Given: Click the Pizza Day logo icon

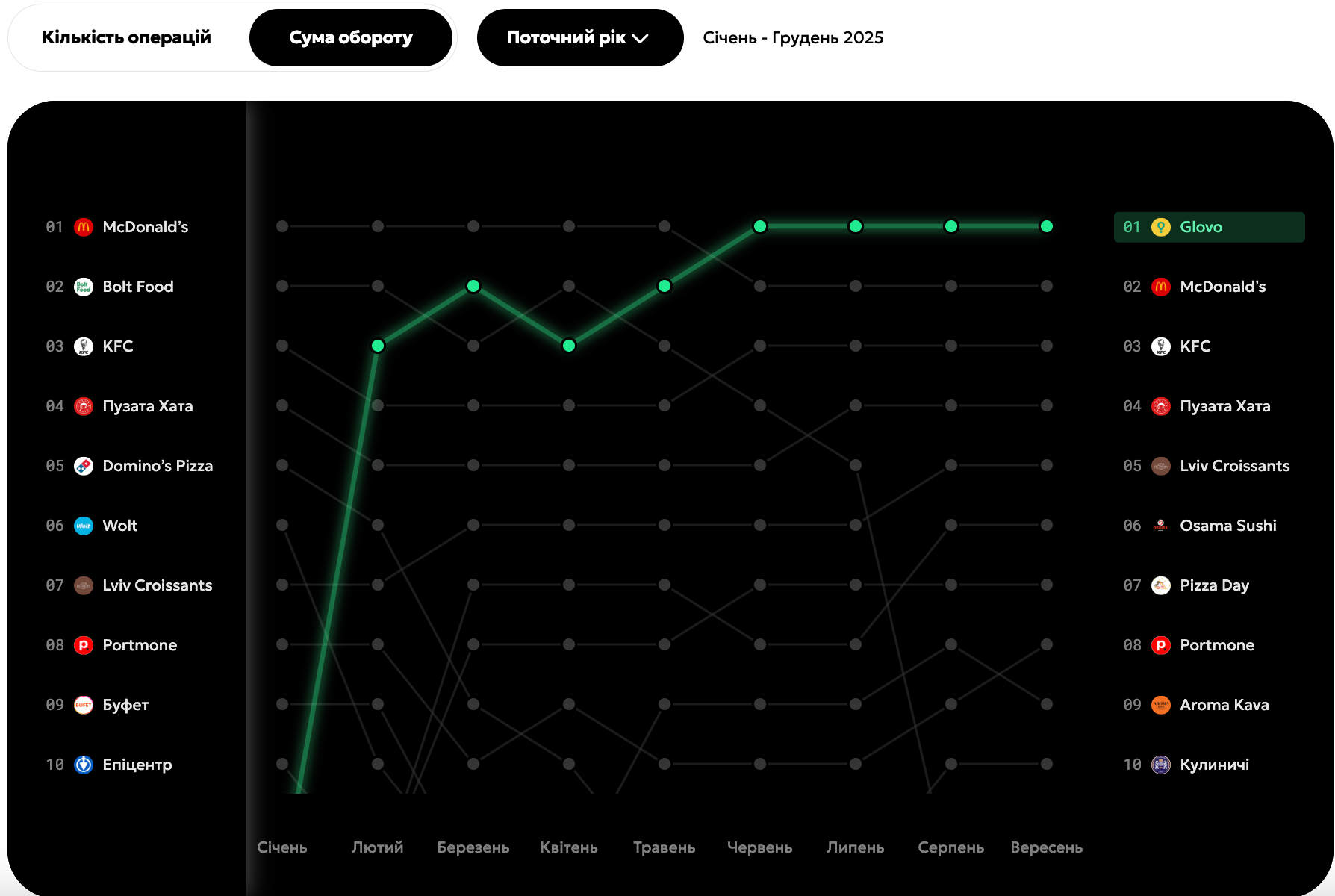Looking at the screenshot, I should click(1160, 585).
